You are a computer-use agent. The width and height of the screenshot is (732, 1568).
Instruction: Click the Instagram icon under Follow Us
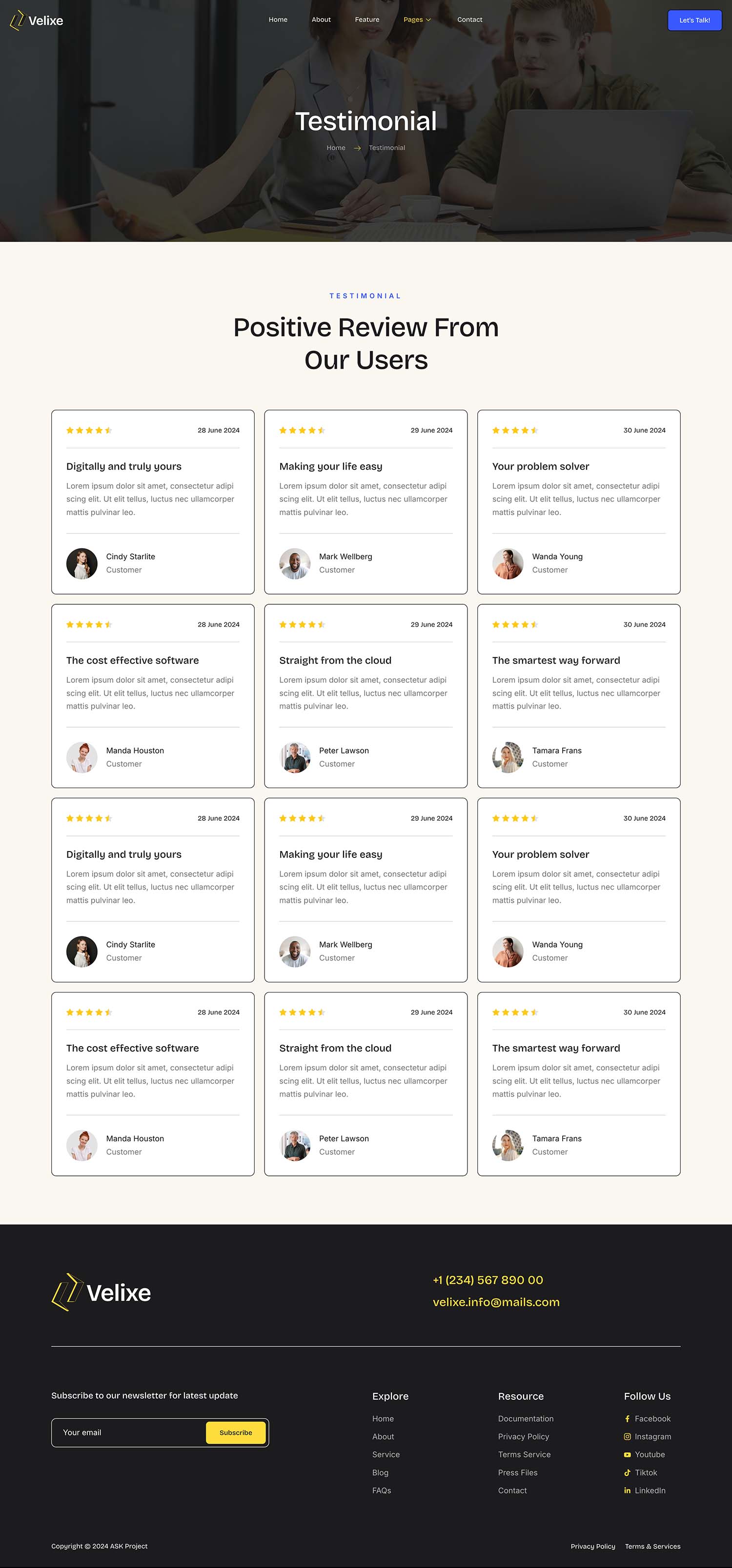627,1436
